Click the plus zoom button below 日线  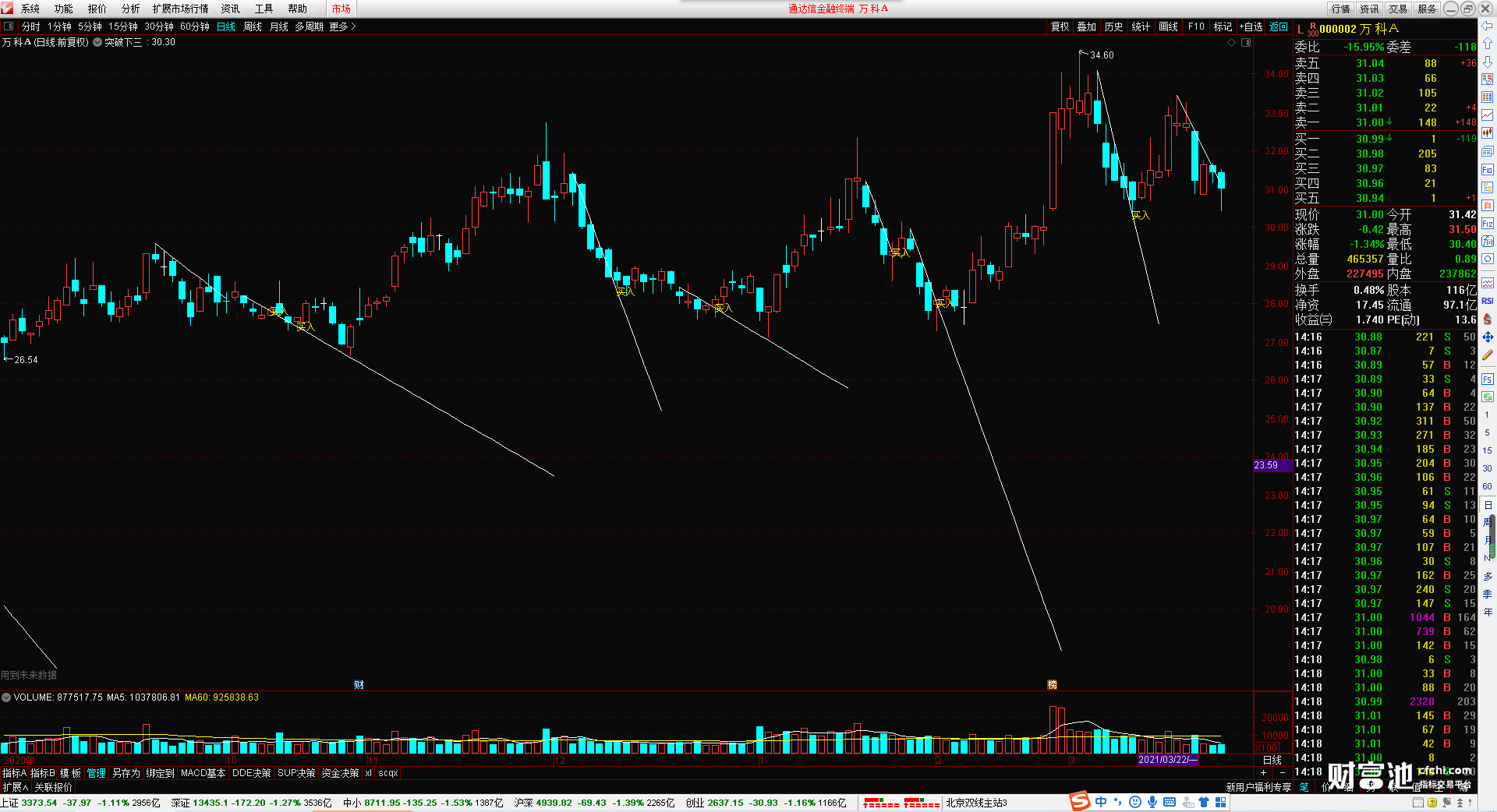pyautogui.click(x=1264, y=773)
